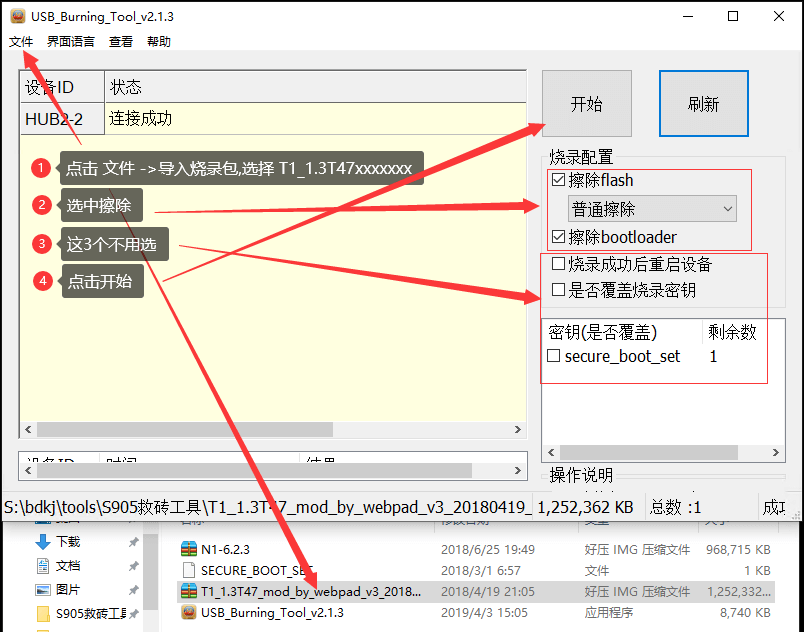Open the 查看 menu
This screenshot has width=804, height=632.
[121, 42]
